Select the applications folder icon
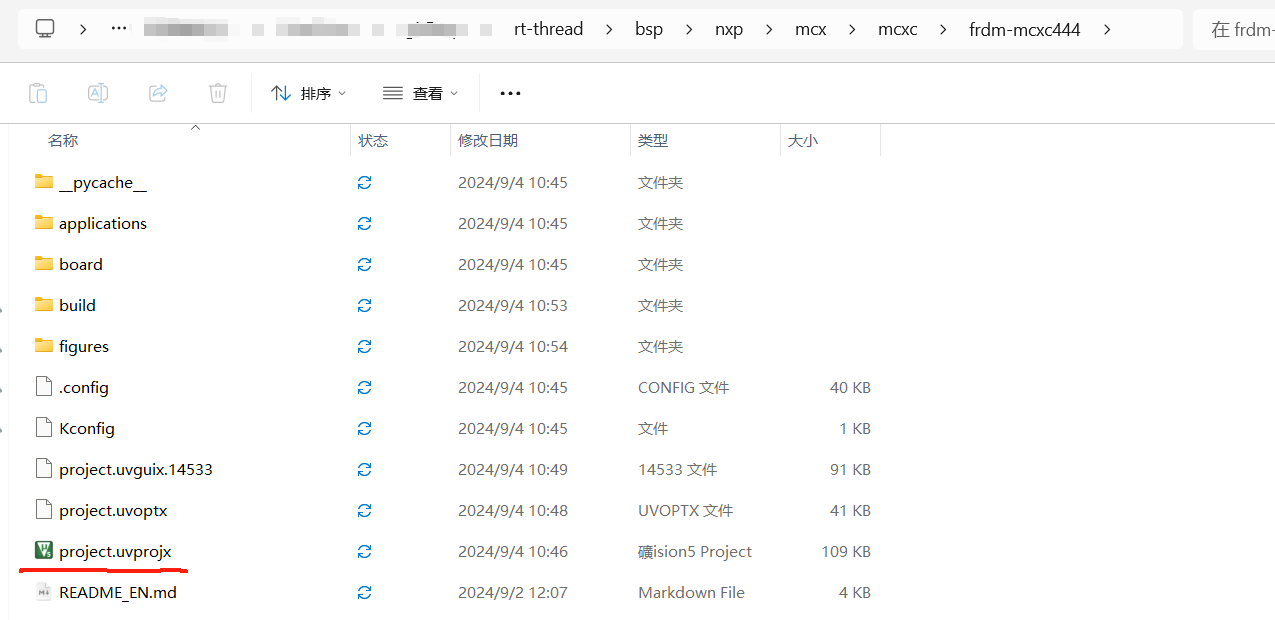This screenshot has width=1275, height=620. 43,223
